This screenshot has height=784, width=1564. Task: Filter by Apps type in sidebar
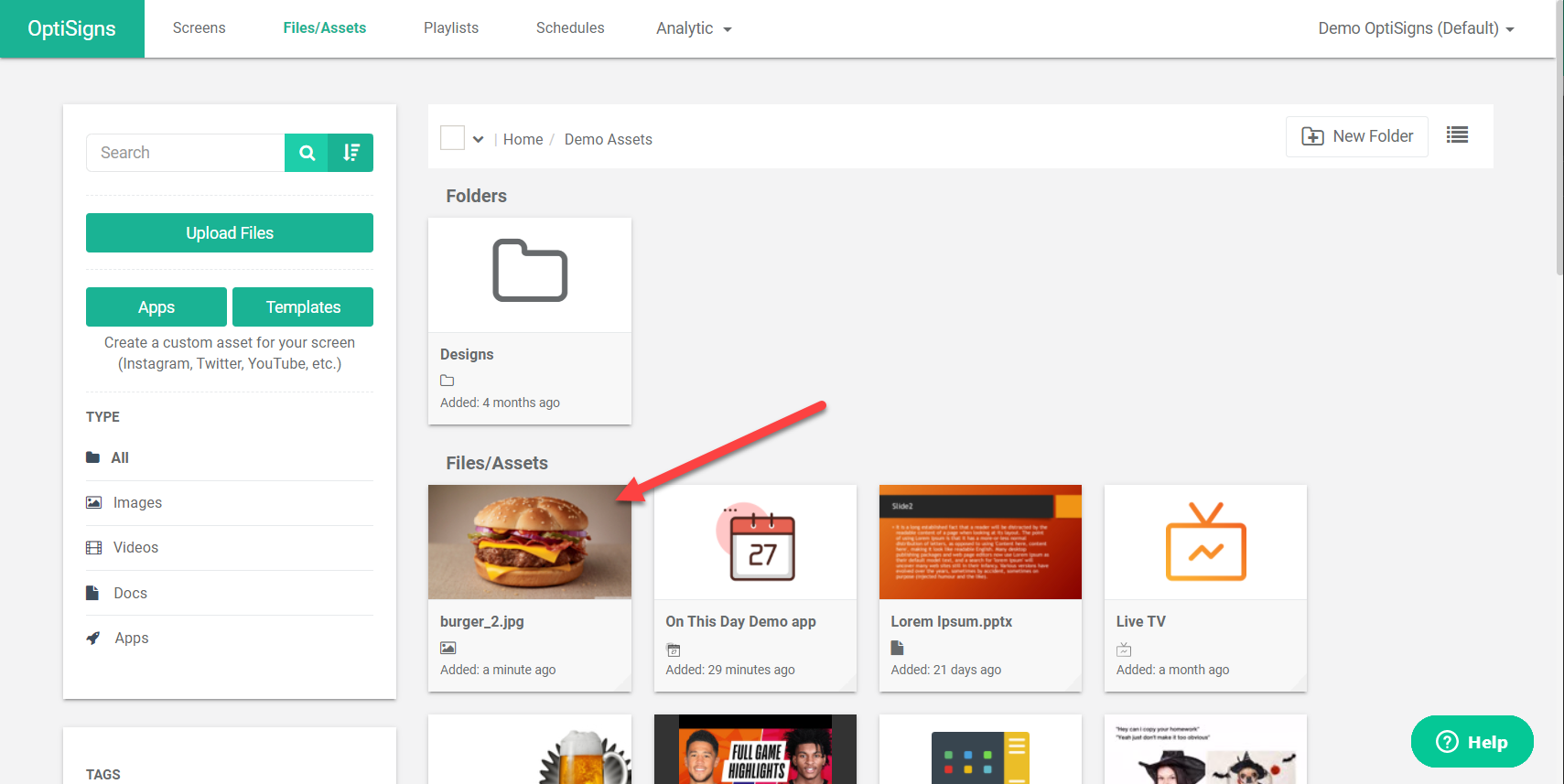pos(230,638)
